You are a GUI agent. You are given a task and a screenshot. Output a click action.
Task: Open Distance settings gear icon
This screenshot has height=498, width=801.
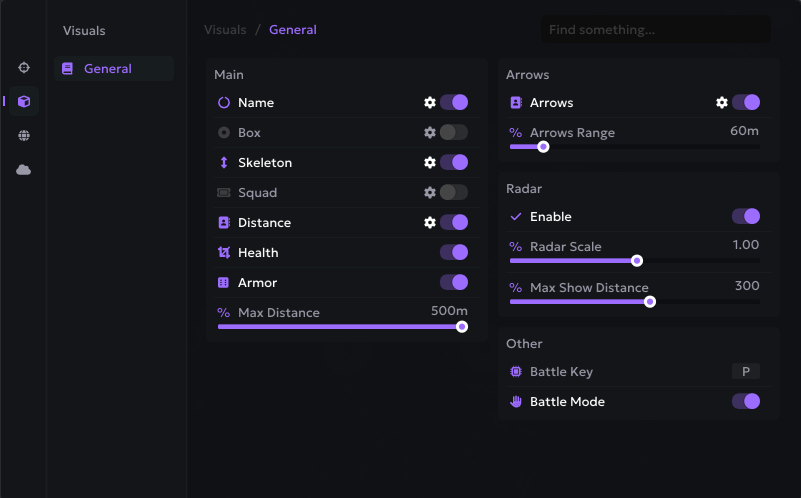coord(430,222)
